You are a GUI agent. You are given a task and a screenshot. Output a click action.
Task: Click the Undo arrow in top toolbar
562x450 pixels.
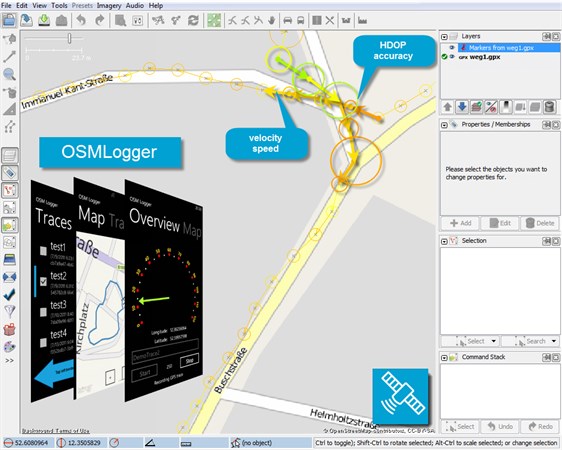81,20
